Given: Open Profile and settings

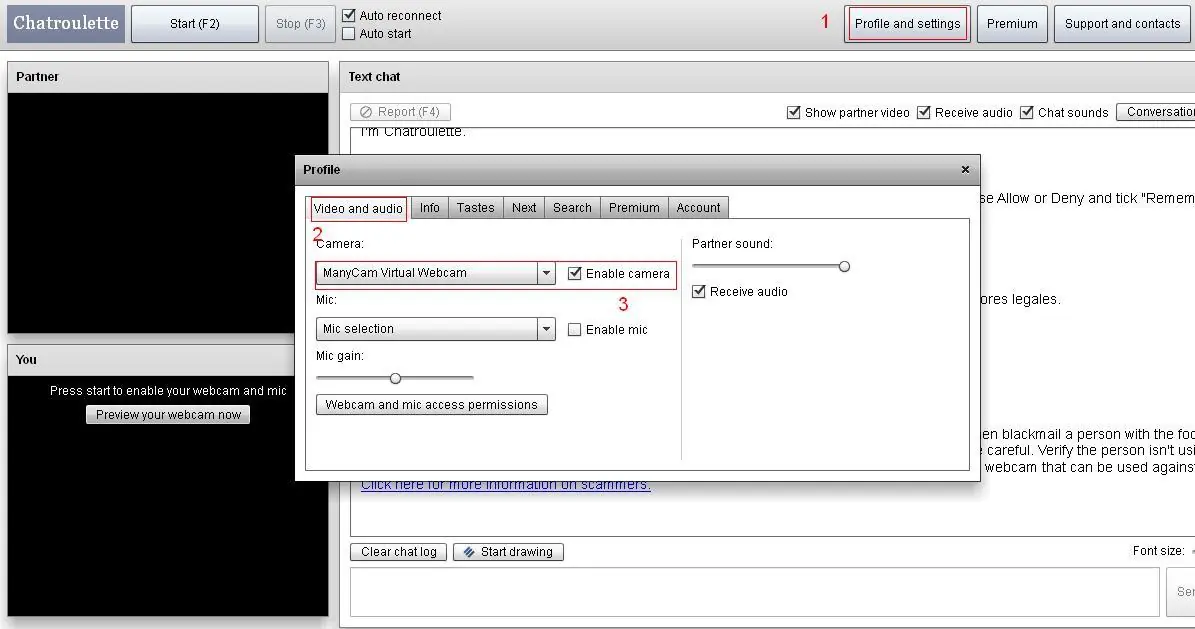Looking at the screenshot, I should tap(907, 24).
